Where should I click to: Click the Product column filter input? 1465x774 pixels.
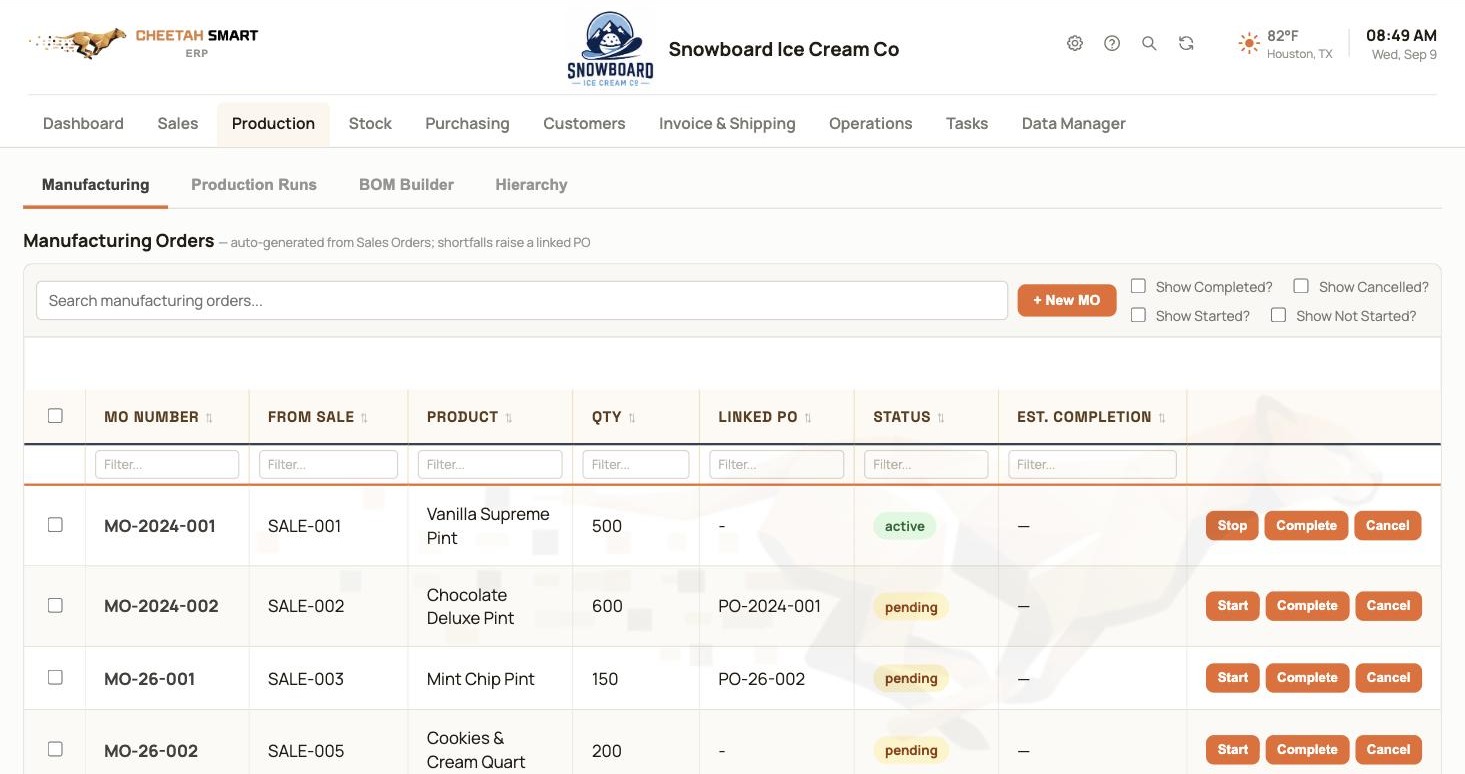(x=490, y=464)
